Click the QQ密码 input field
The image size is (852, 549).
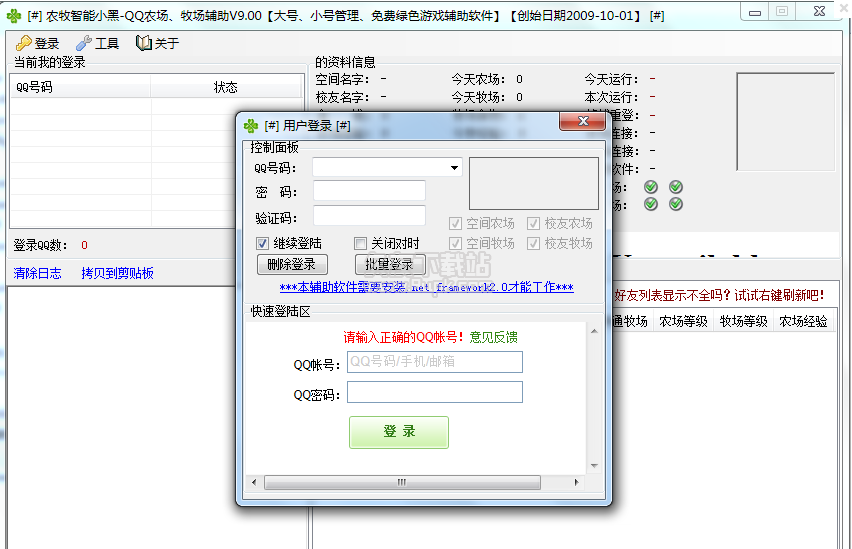(x=435, y=392)
